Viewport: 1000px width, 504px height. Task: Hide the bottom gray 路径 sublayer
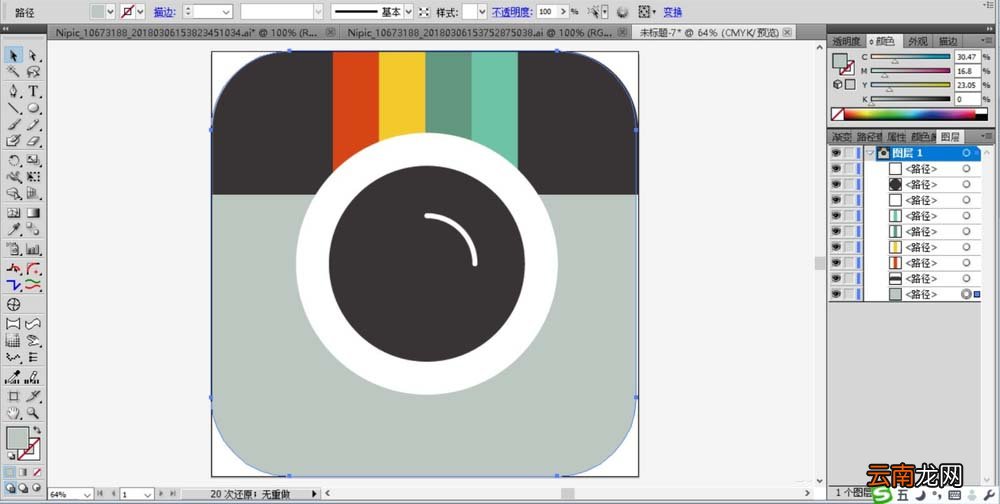coord(835,294)
